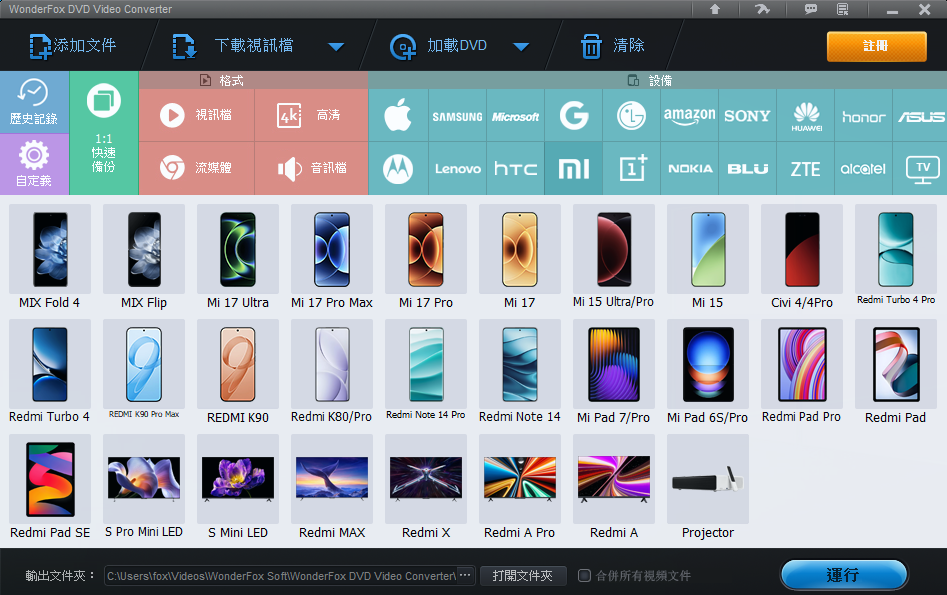Click the 格式 format section header
Viewport: 947px width, 595px height.
click(222, 80)
